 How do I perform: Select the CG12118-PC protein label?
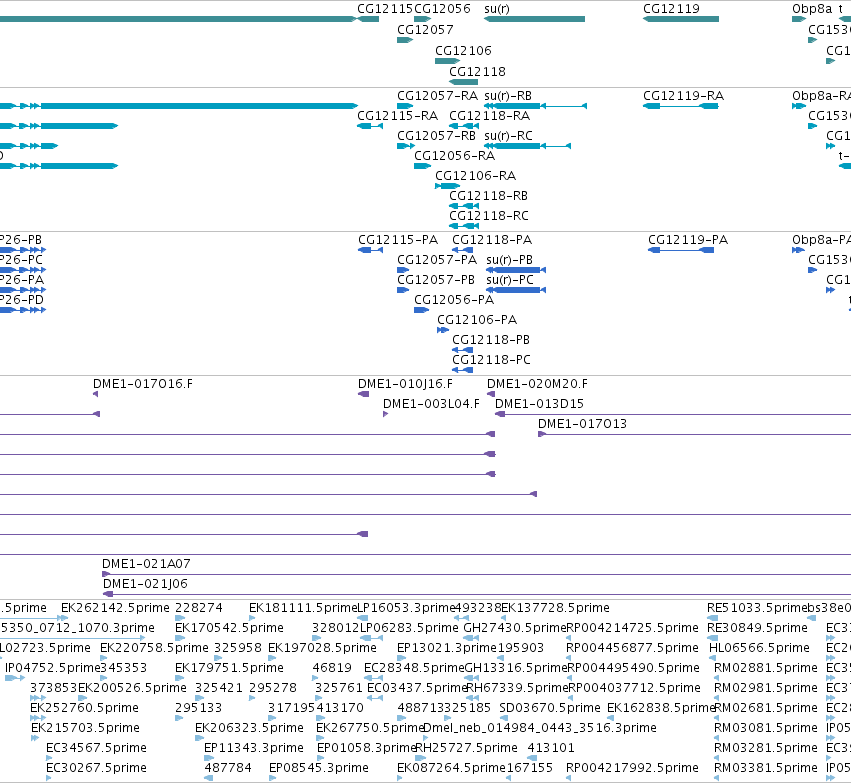[x=492, y=360]
